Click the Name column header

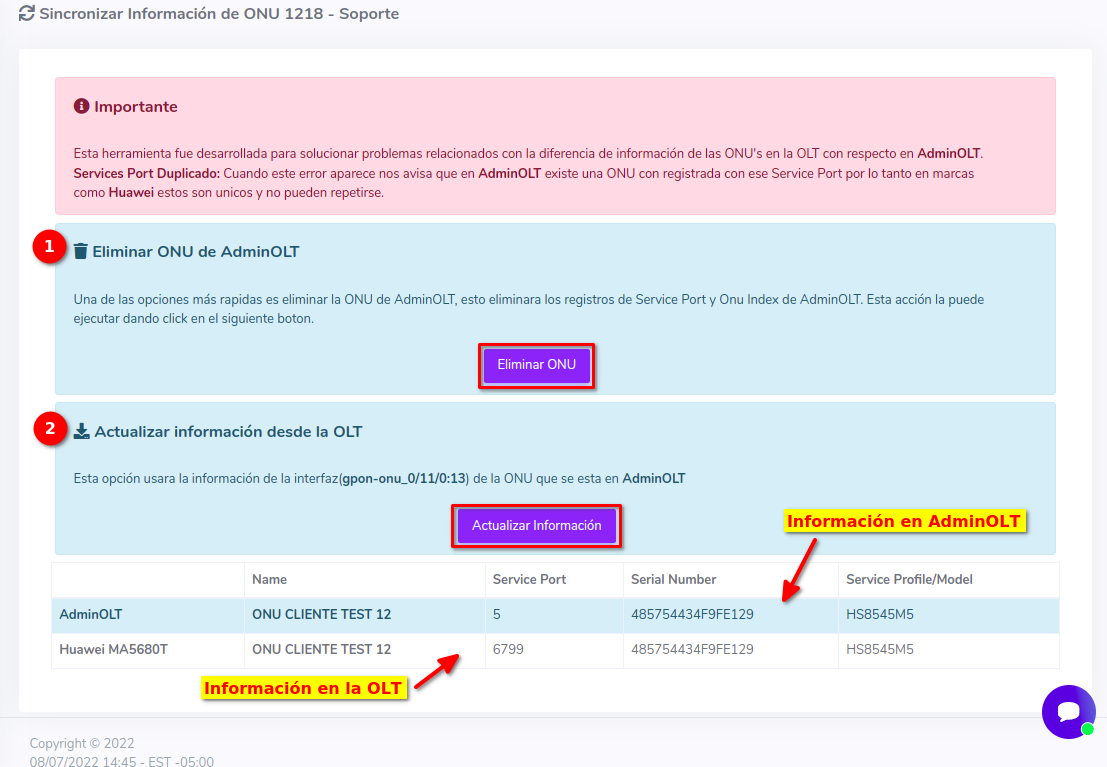pyautogui.click(x=270, y=579)
